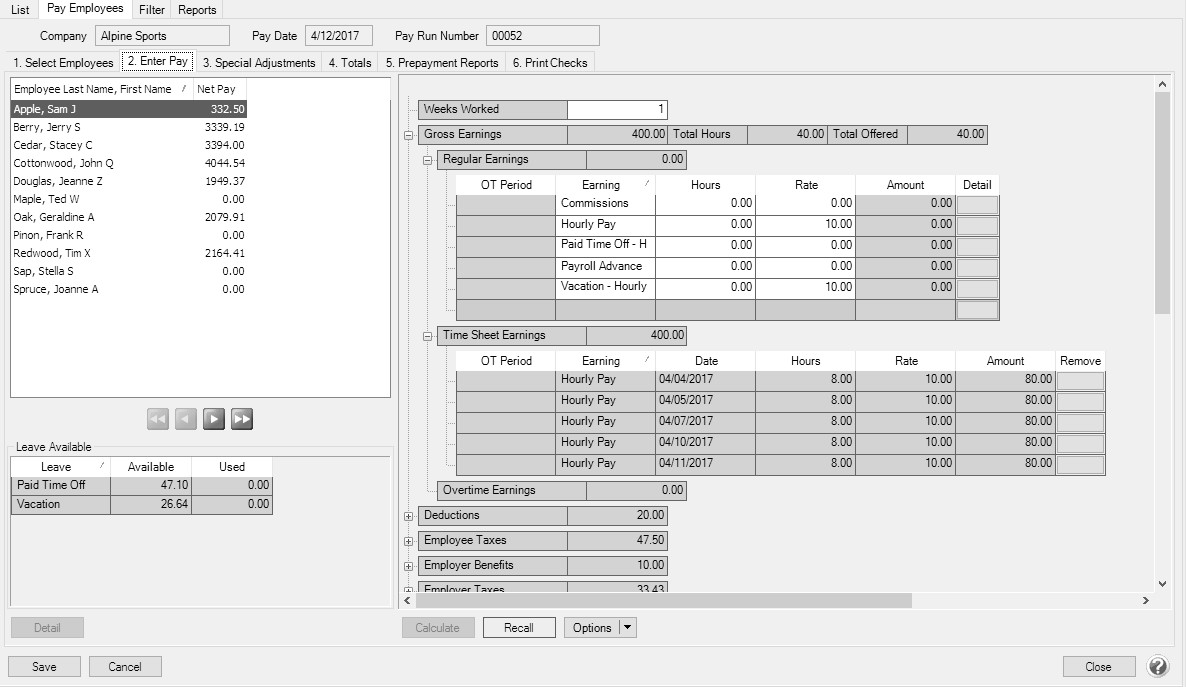The image size is (1186, 687).
Task: Jump to the first employee record
Action: (158, 420)
